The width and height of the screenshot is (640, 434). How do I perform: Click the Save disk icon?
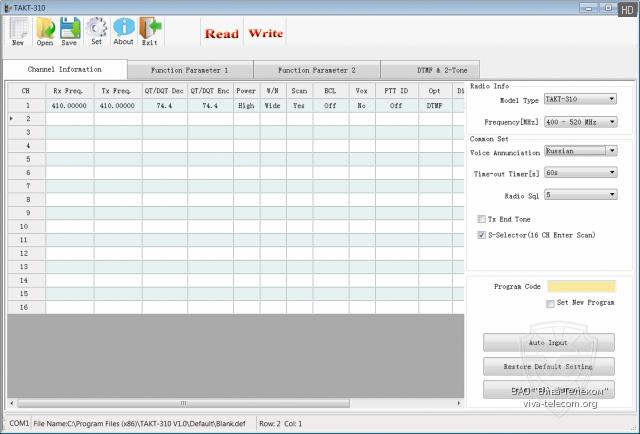click(69, 31)
